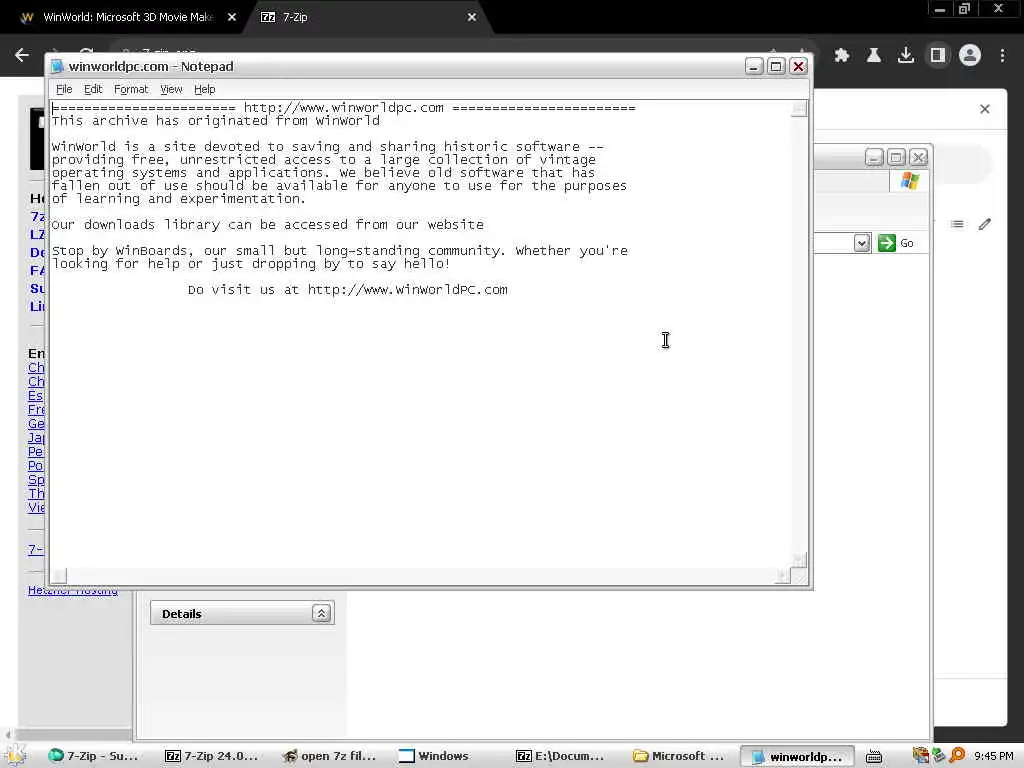Open the Chrome labs flask icon
1024x768 pixels.
[x=874, y=56]
